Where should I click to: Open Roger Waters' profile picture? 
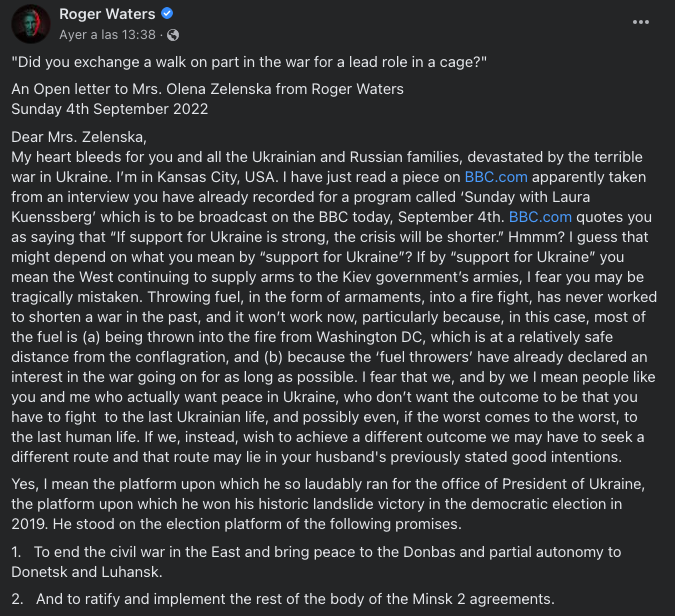coord(32,23)
